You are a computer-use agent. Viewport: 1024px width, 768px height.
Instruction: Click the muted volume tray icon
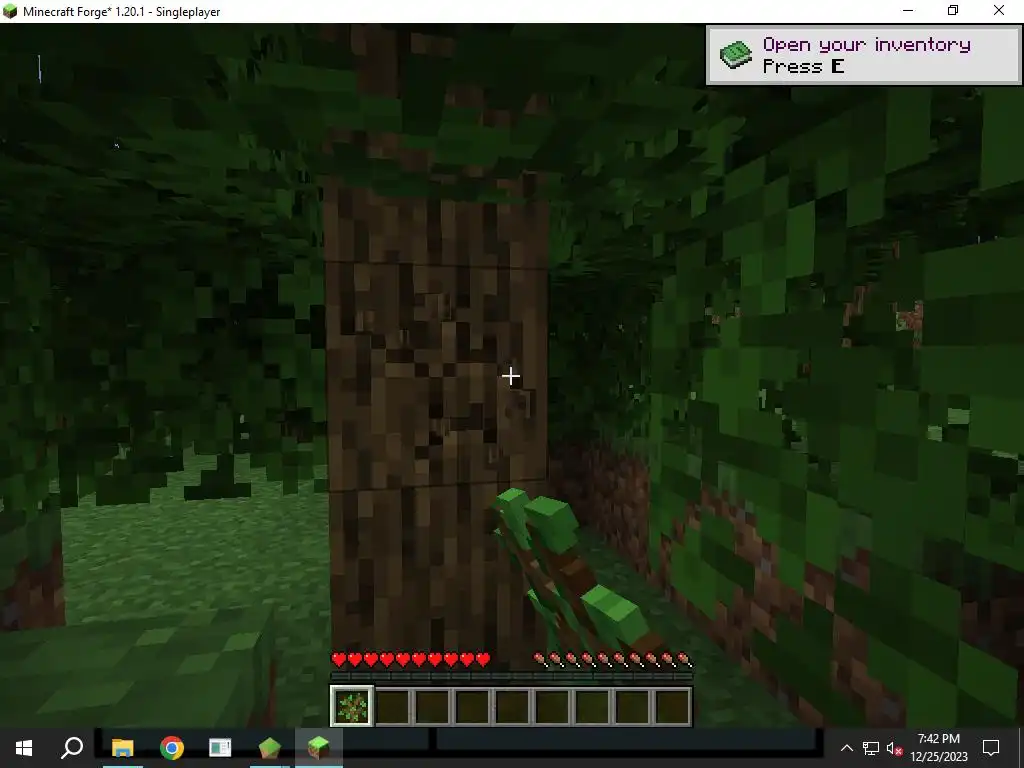tap(894, 748)
